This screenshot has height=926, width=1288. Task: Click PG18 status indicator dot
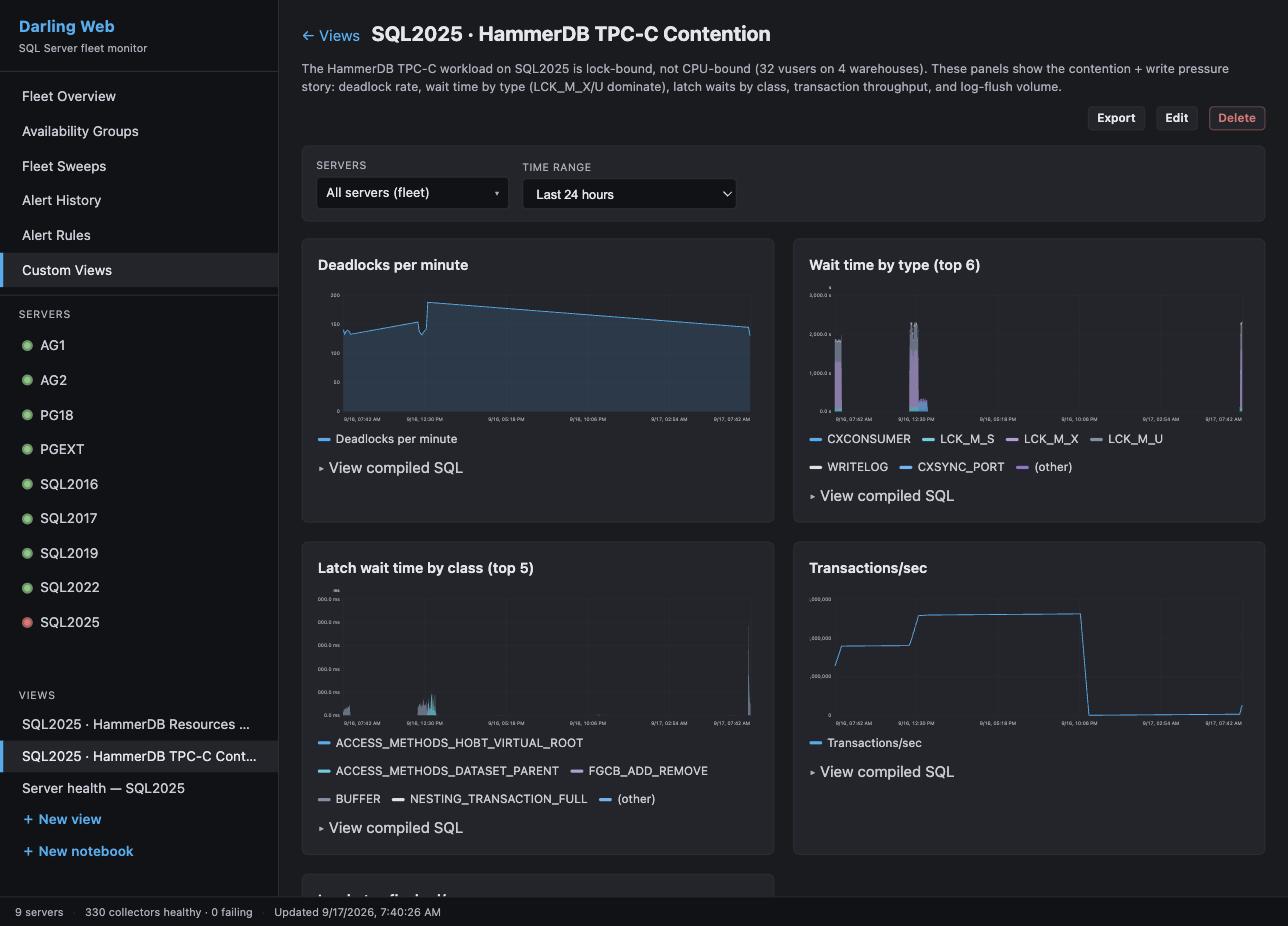click(28, 415)
